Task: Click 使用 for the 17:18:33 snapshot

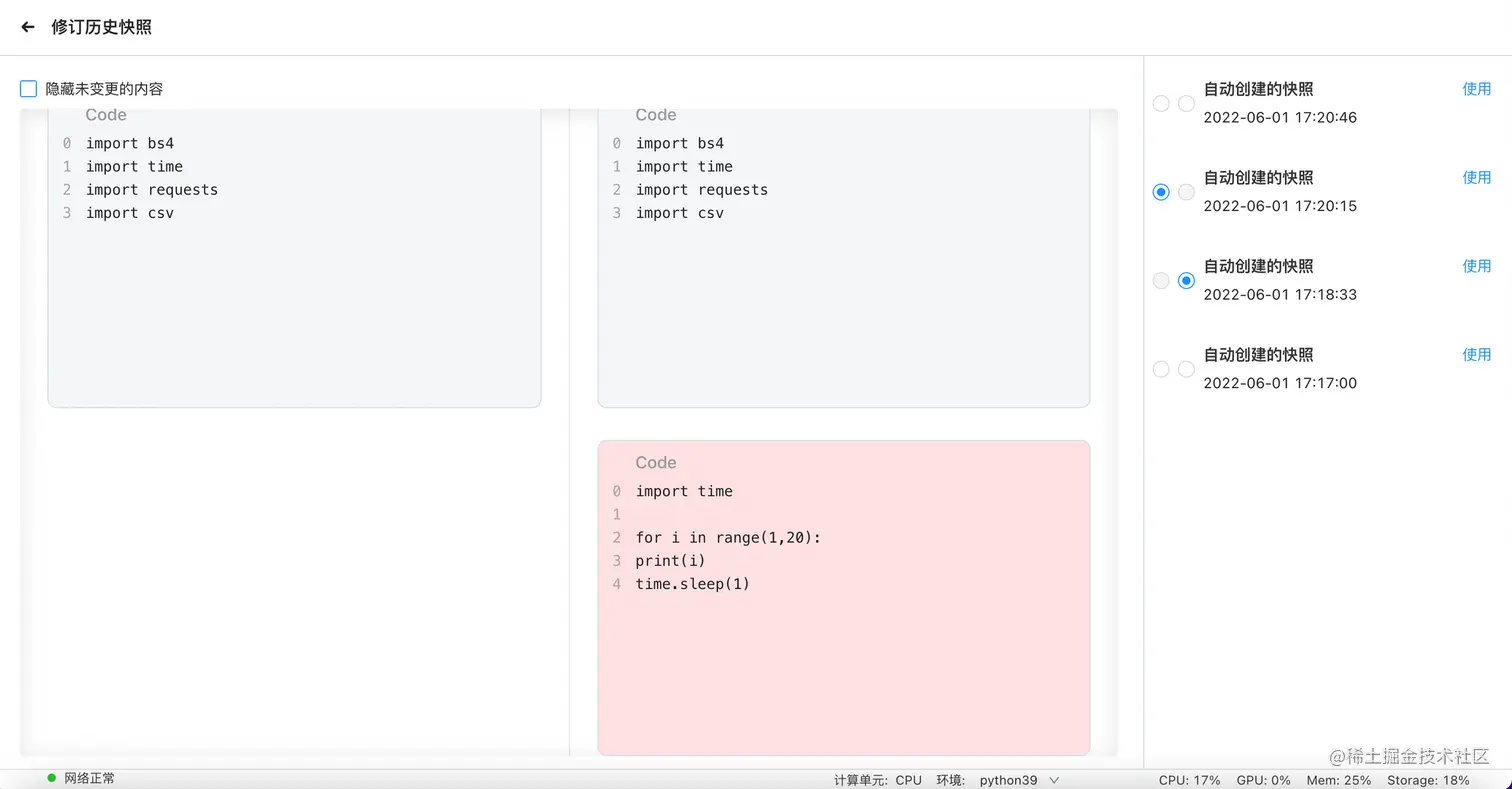Action: coord(1477,266)
